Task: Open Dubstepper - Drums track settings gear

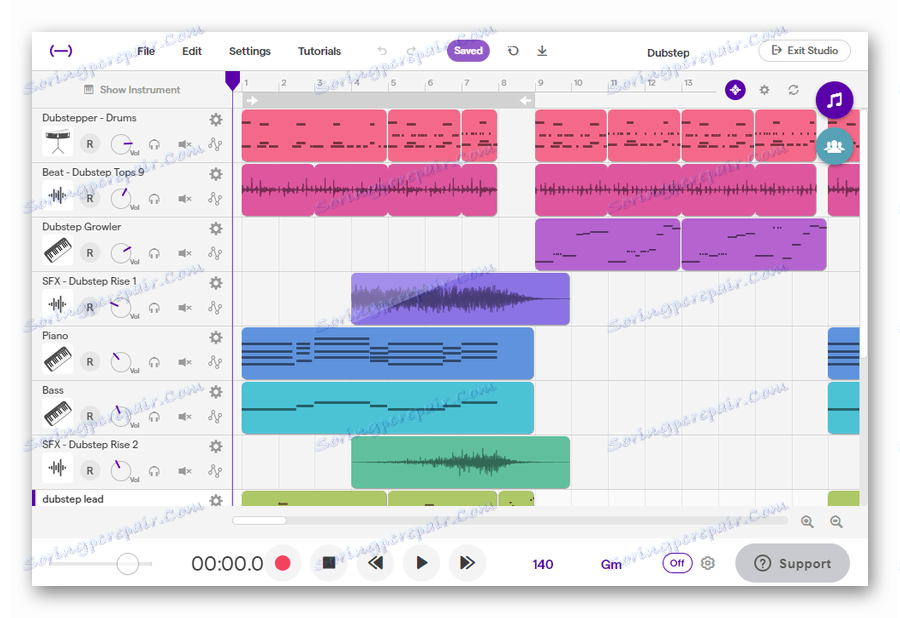Action: click(216, 119)
